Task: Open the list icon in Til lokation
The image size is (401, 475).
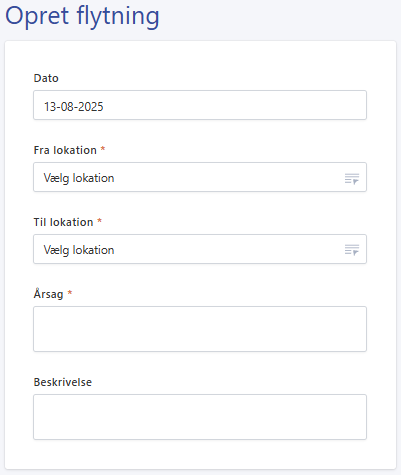Action: pos(352,249)
